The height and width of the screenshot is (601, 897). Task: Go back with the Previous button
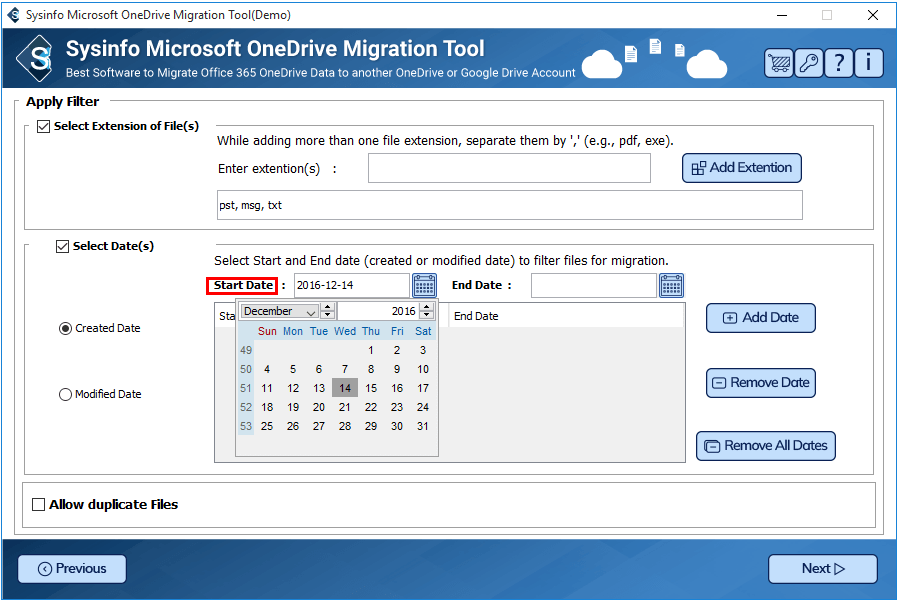[x=72, y=569]
